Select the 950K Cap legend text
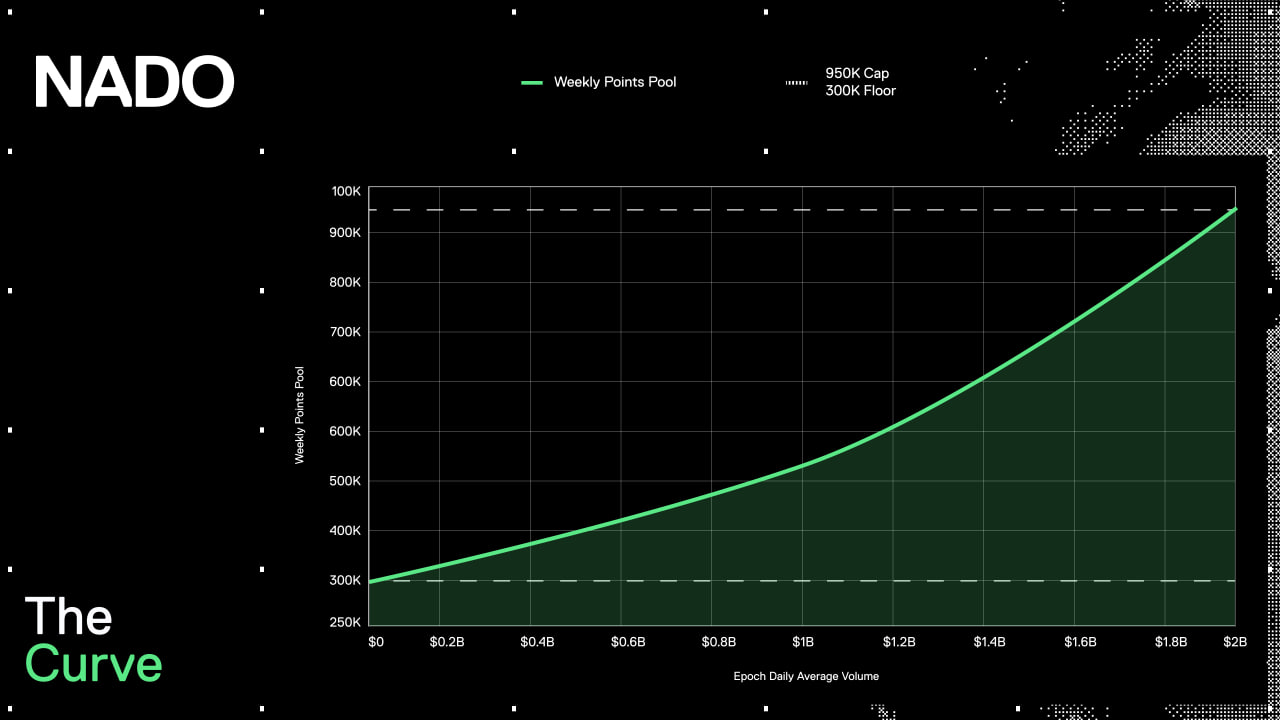 coord(857,73)
